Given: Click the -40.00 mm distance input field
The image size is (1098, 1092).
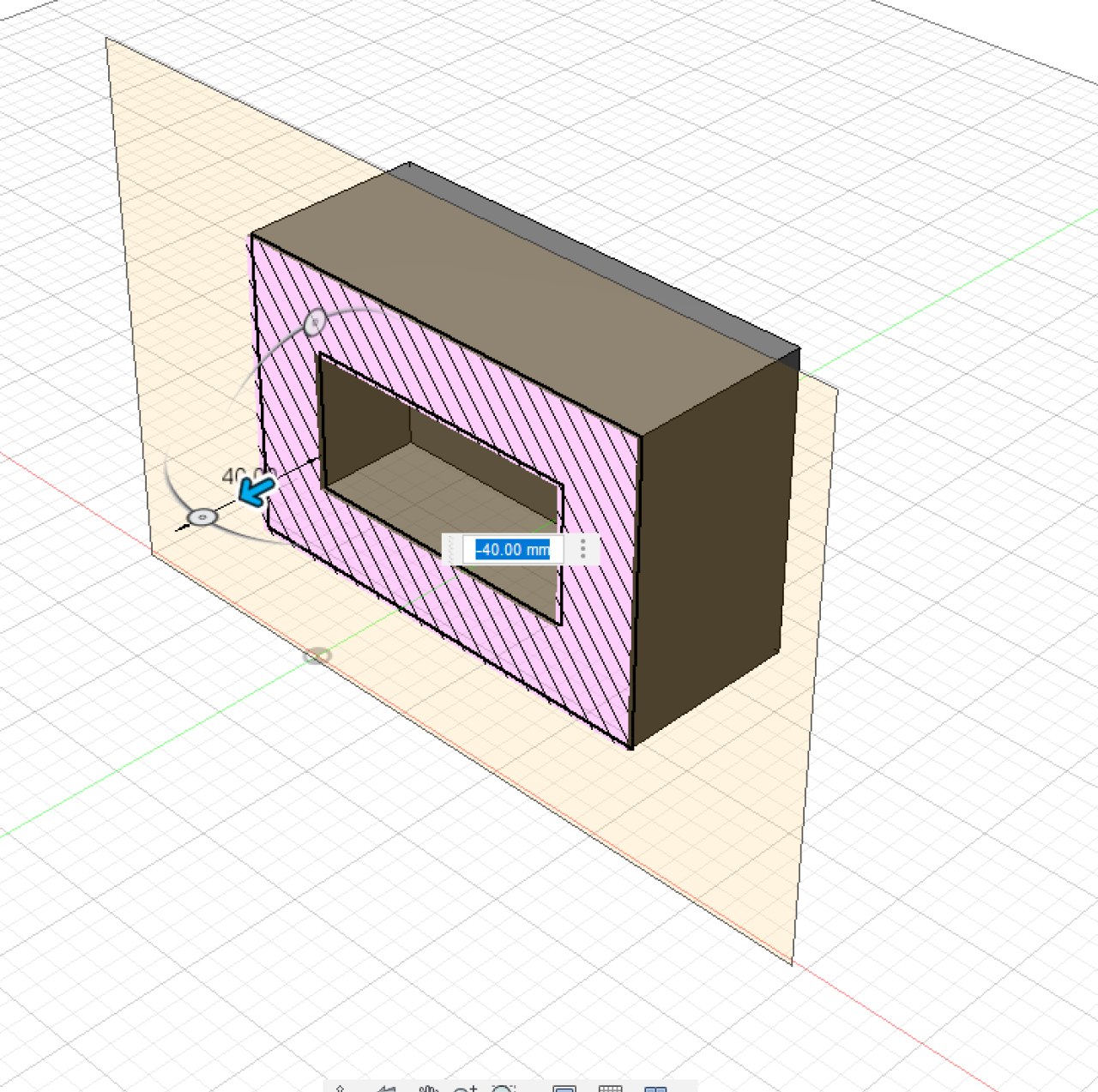Looking at the screenshot, I should click(512, 549).
